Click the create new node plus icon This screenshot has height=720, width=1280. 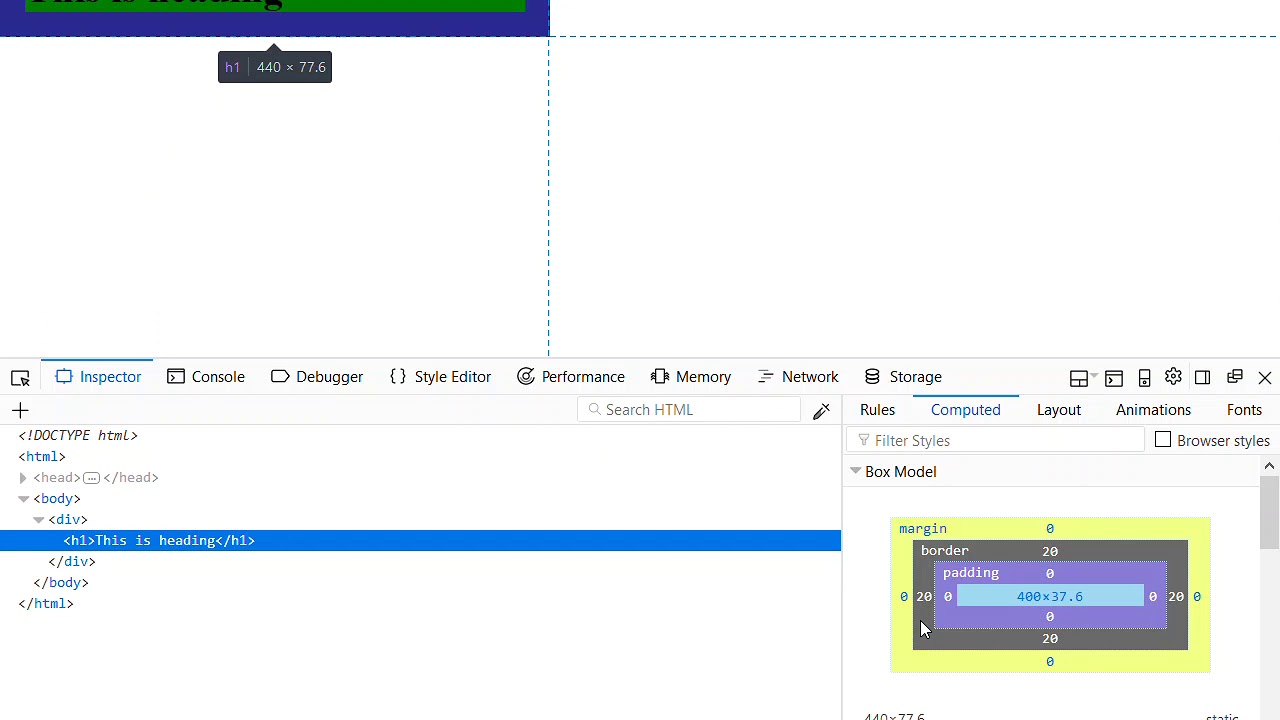click(20, 410)
